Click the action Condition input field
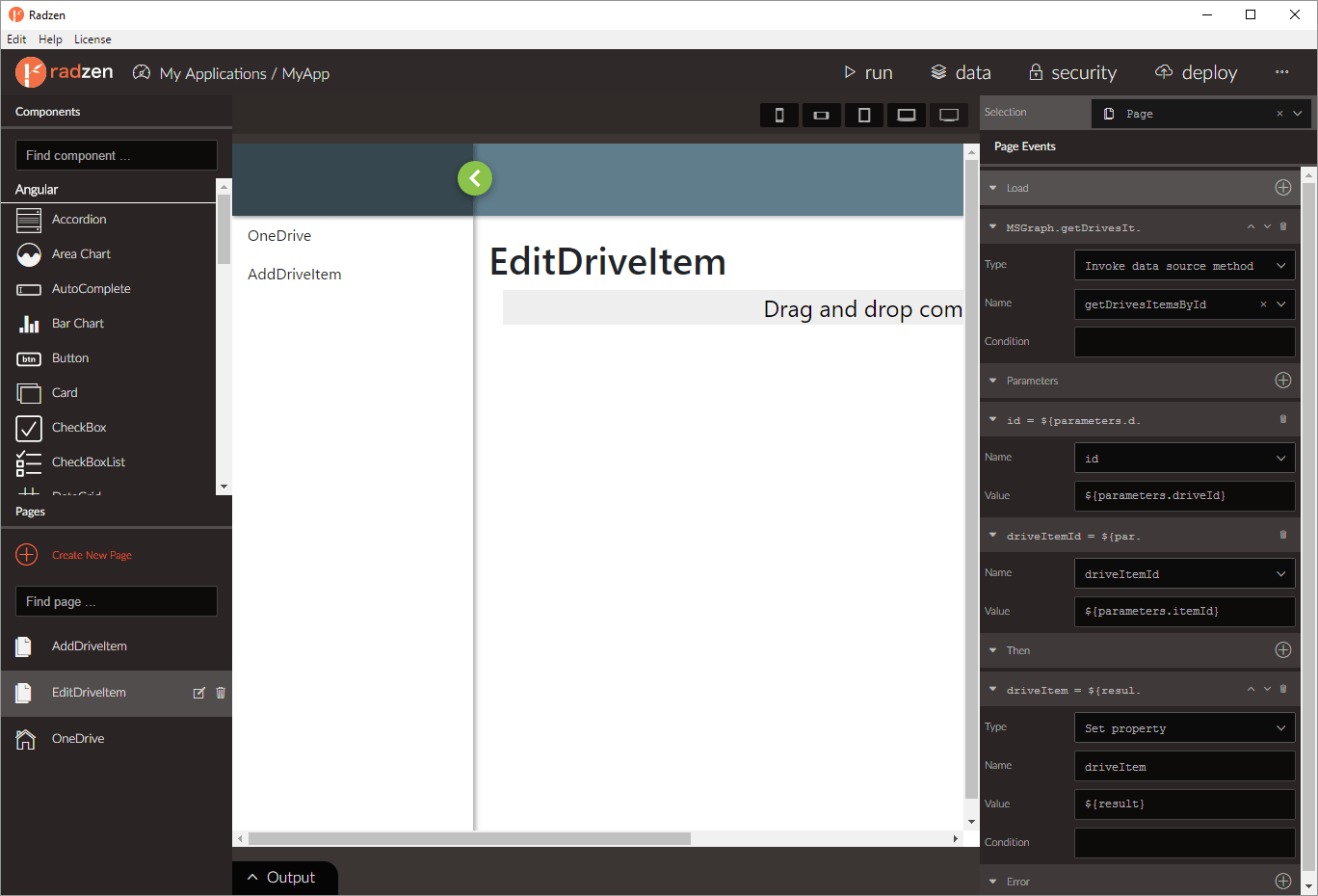This screenshot has height=896, width=1318. click(x=1185, y=342)
